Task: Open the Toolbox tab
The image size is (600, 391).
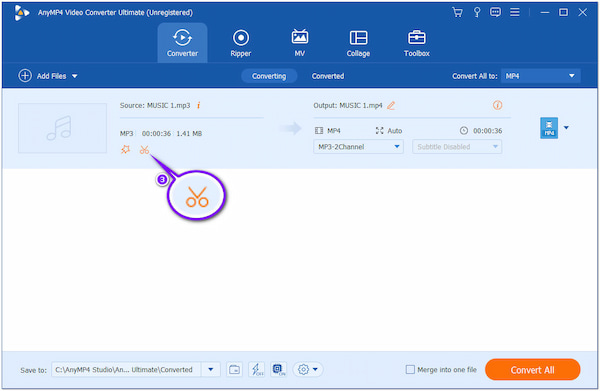Action: pyautogui.click(x=417, y=43)
